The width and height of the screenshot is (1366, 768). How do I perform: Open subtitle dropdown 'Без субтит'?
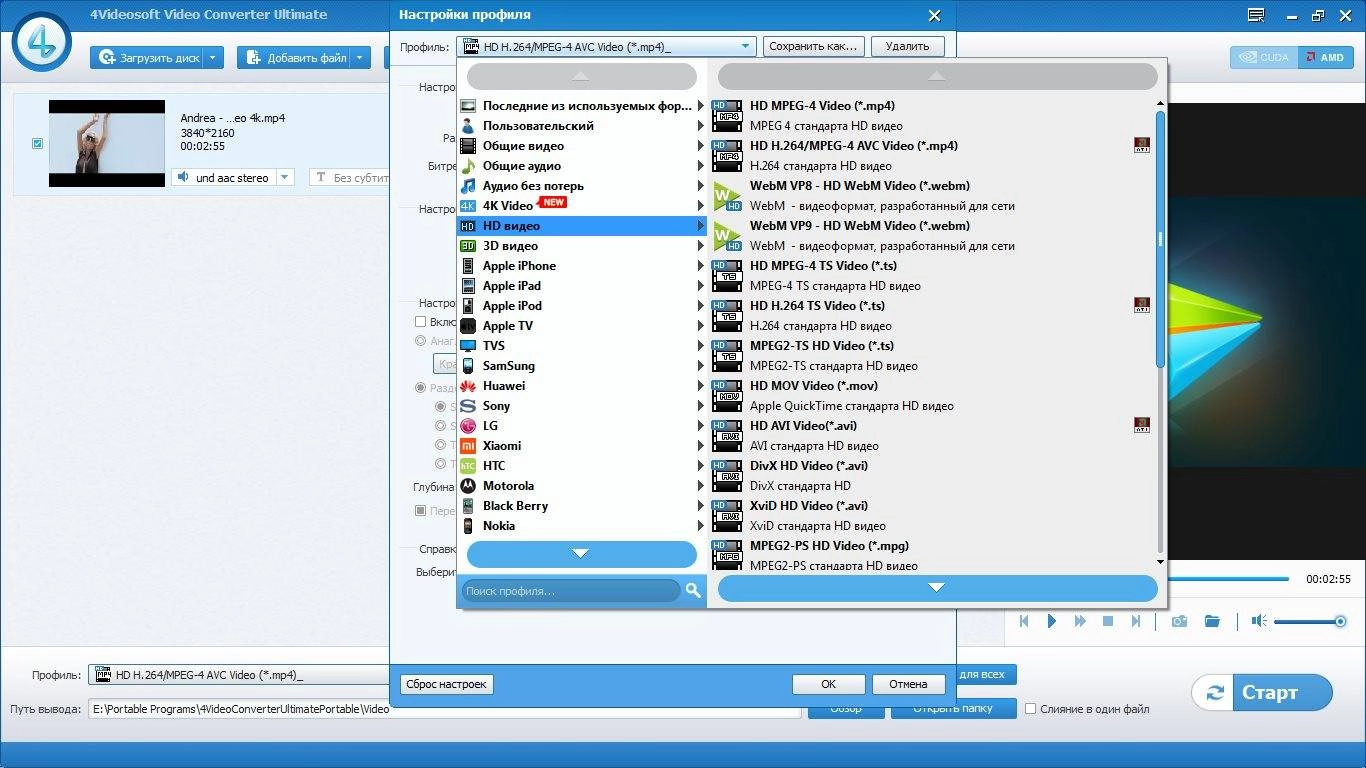tap(348, 177)
